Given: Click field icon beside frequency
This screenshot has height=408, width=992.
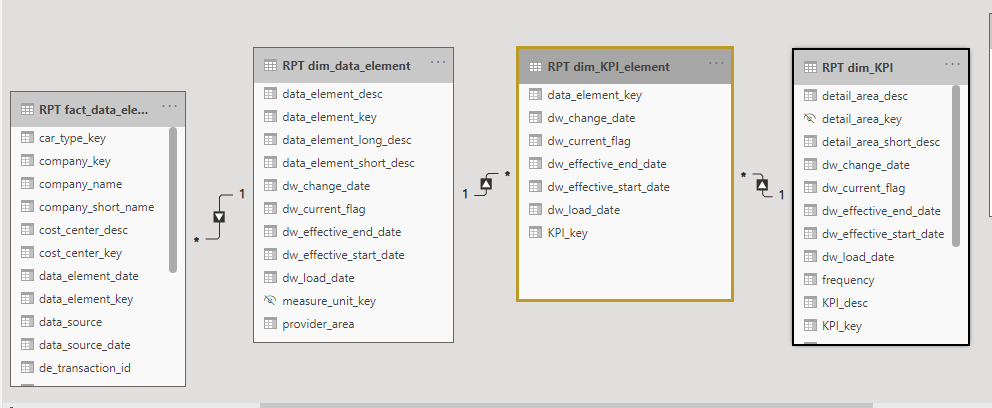Looking at the screenshot, I should [810, 280].
